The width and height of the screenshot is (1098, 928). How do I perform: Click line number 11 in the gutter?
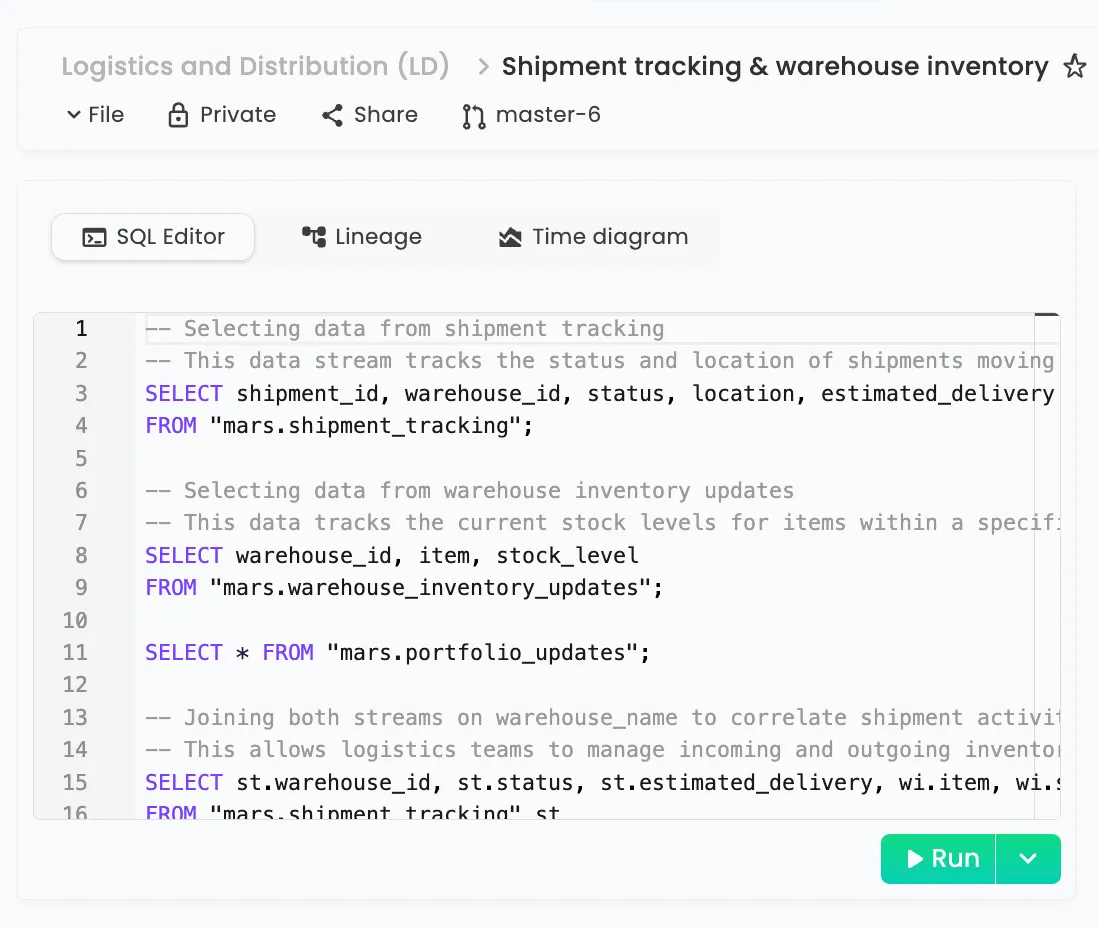(76, 652)
